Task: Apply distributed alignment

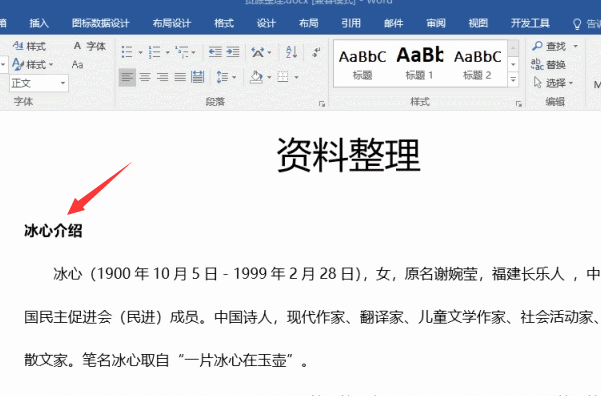Action: click(x=198, y=77)
